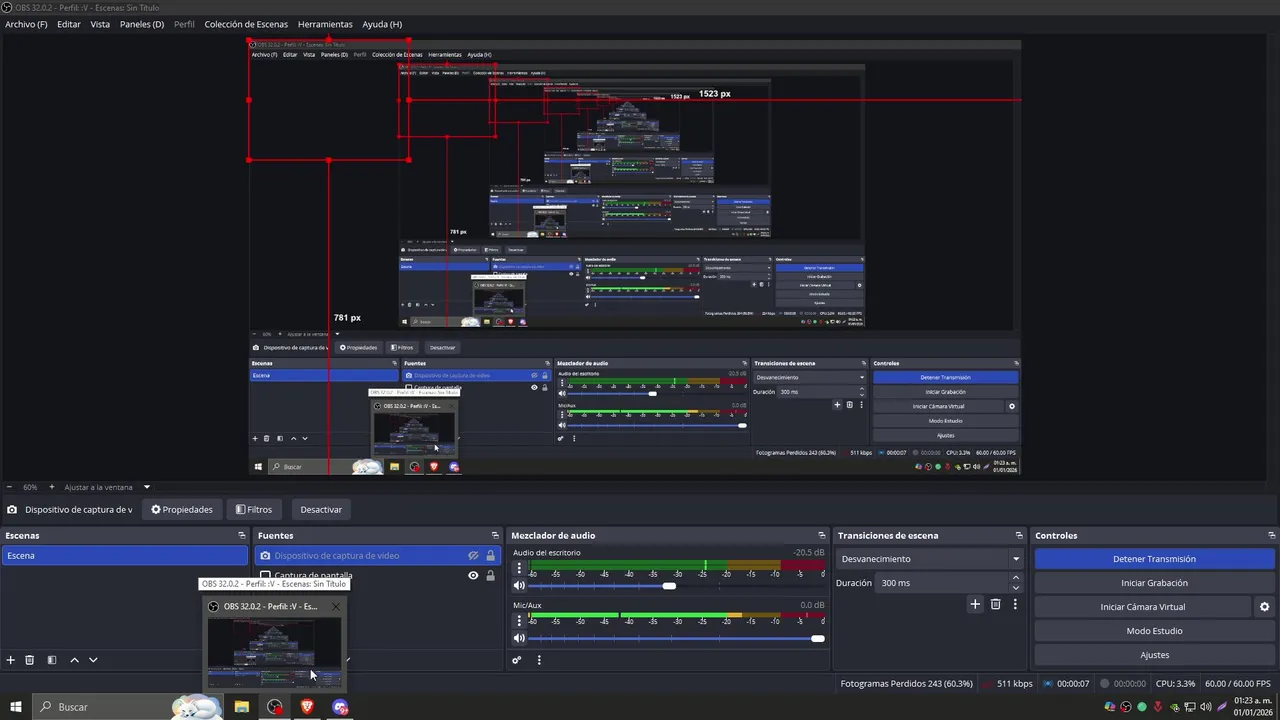The image size is (1280, 720).
Task: Open the preview scaling dropdown arrow
Action: [146, 487]
